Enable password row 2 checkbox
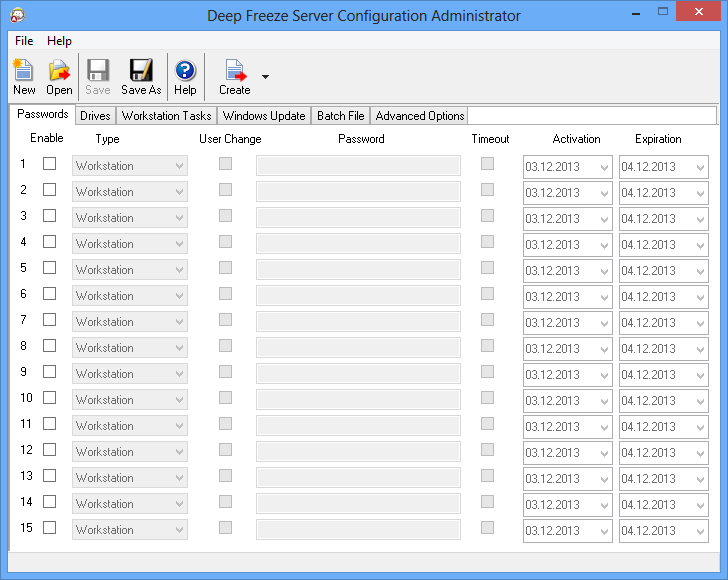Viewport: 728px width, 580px height. [x=50, y=189]
